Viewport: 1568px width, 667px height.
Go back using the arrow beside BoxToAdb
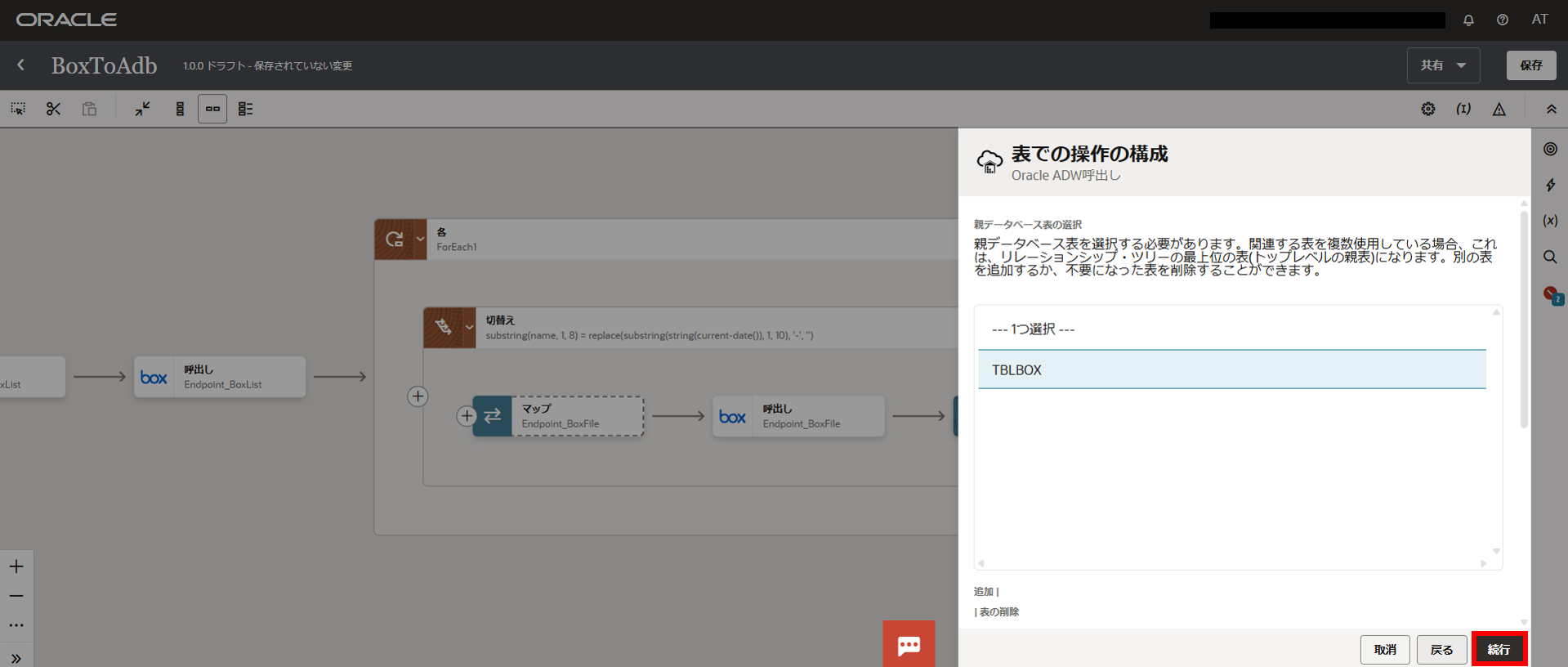(21, 65)
